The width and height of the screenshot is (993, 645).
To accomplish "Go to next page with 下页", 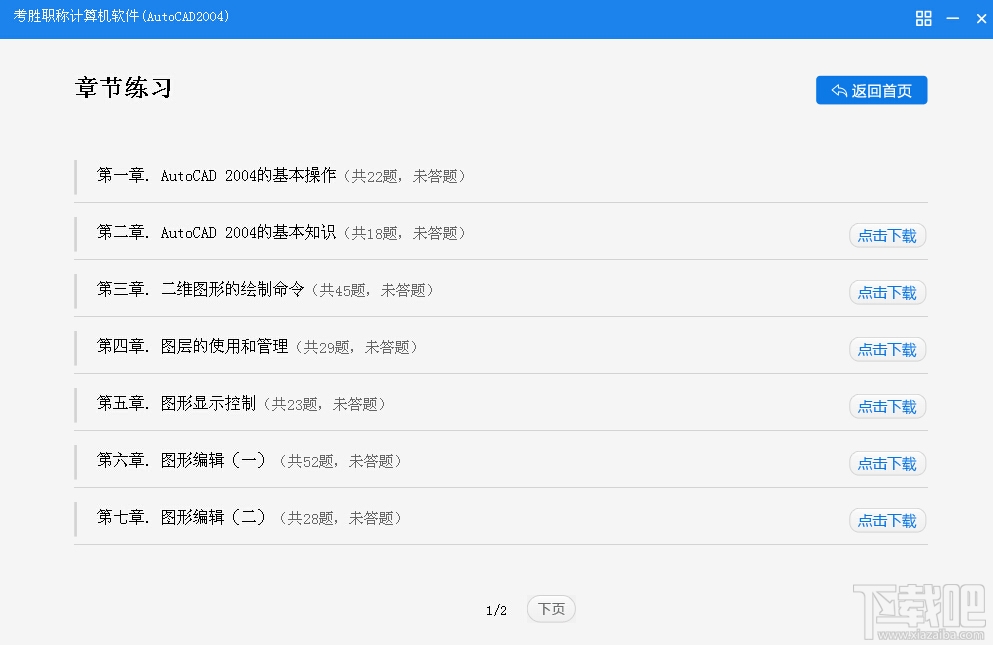I will click(551, 609).
